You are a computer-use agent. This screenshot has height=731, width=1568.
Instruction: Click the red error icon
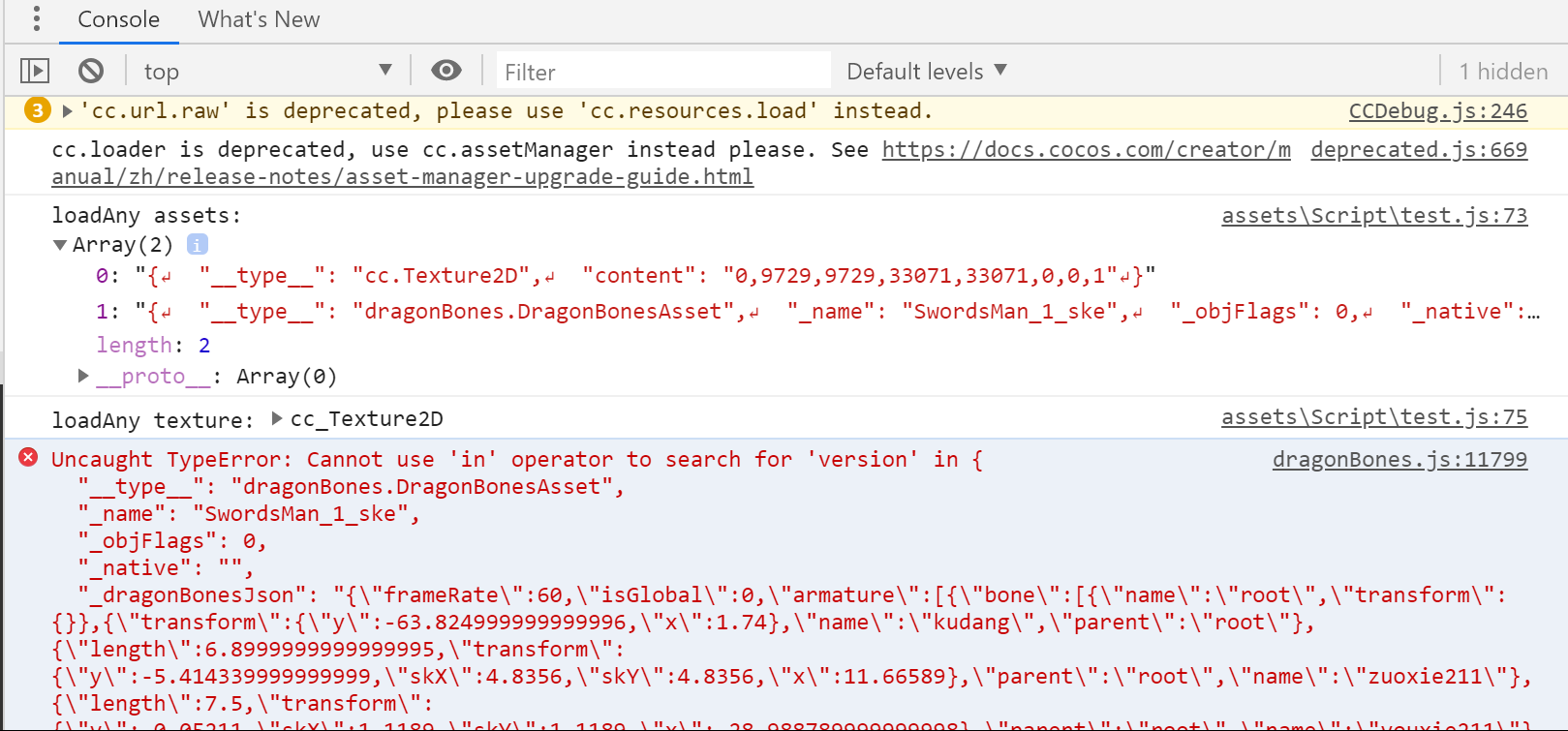(29, 458)
